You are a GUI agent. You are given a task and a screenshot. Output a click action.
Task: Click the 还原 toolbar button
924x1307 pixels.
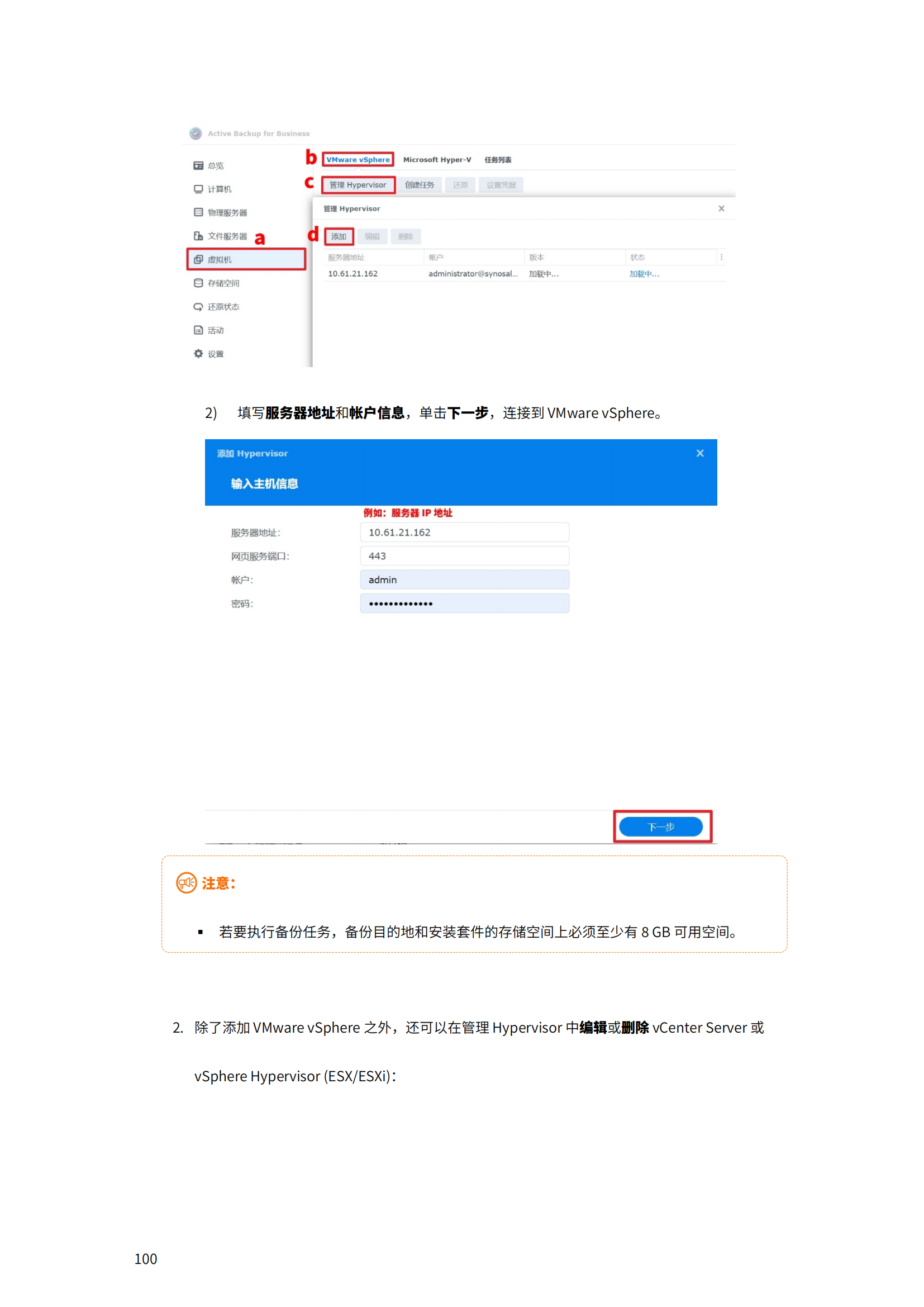pyautogui.click(x=460, y=185)
